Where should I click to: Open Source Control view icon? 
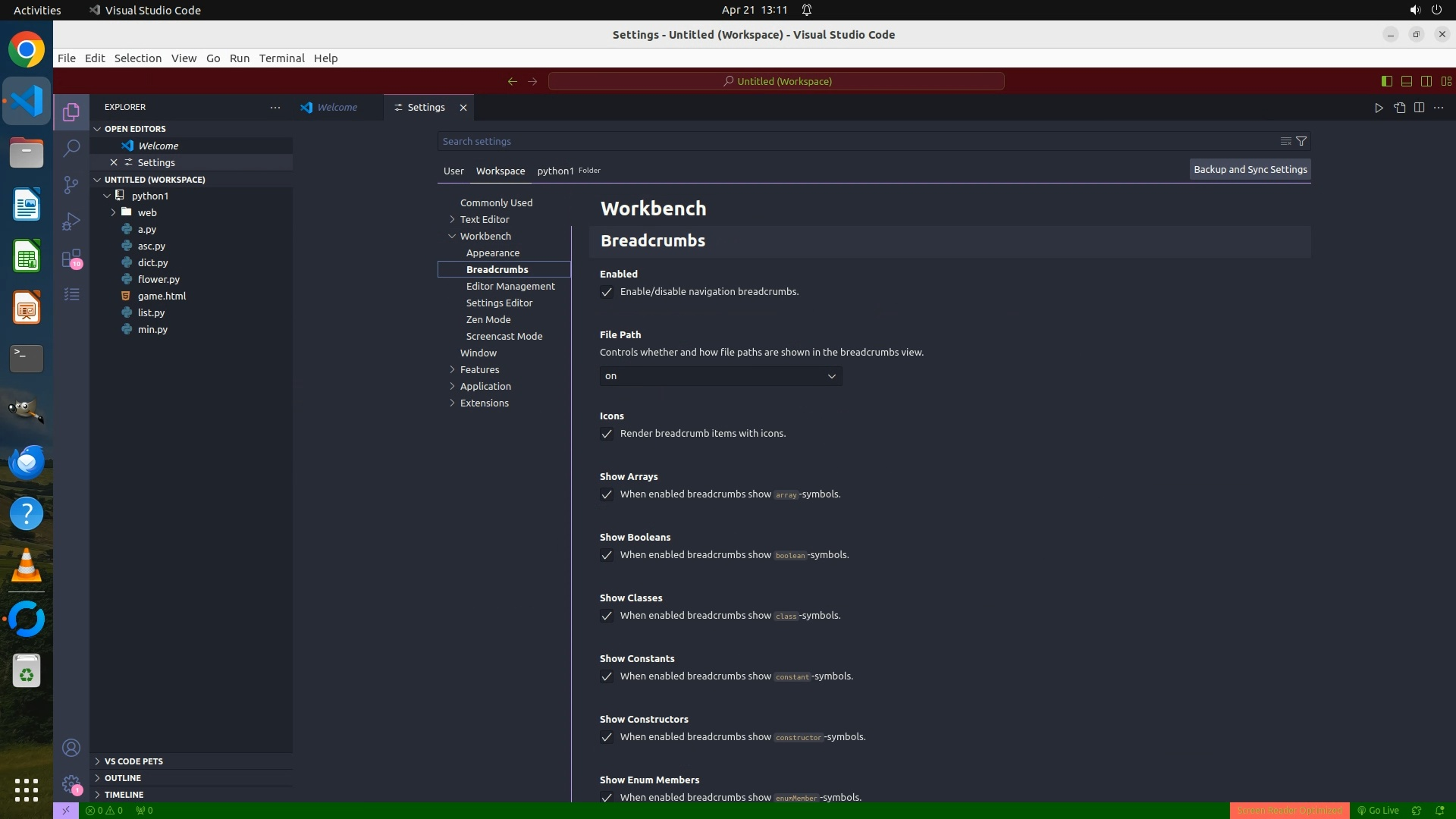[x=71, y=184]
